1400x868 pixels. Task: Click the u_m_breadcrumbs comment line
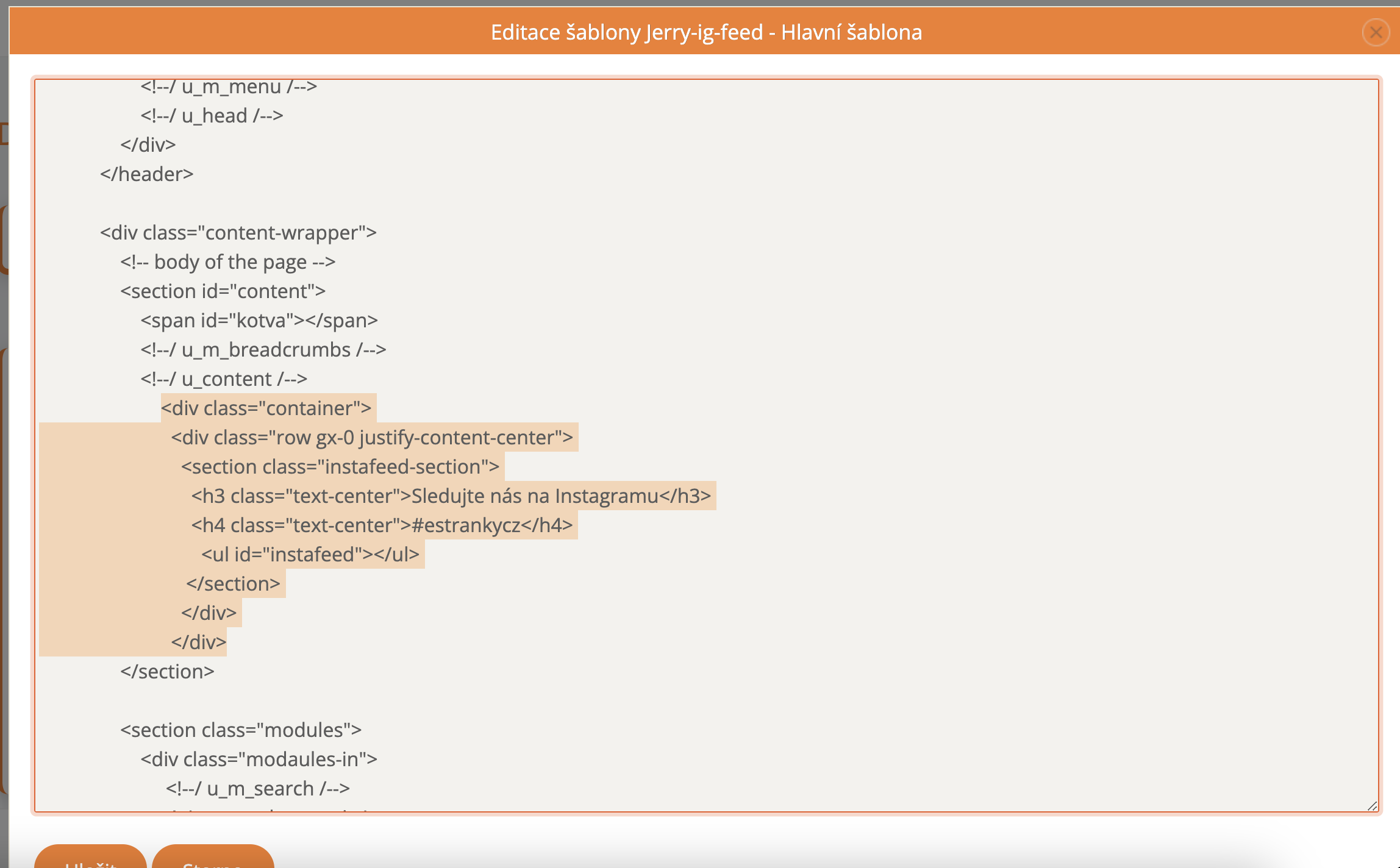point(263,350)
